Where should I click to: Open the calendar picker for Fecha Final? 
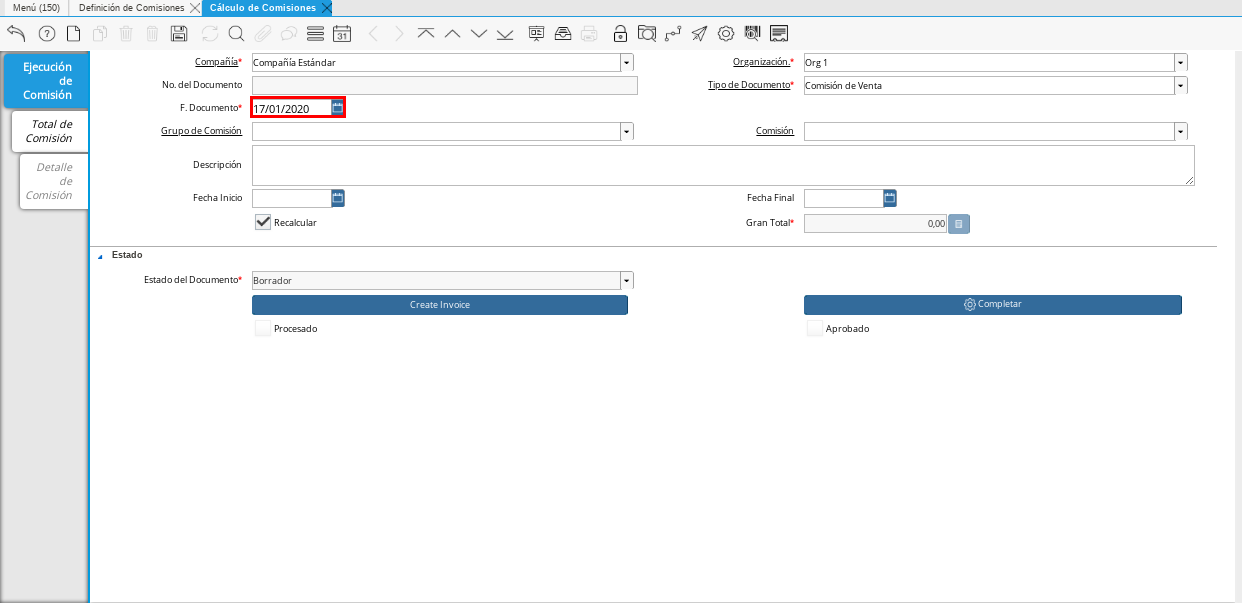coord(890,198)
